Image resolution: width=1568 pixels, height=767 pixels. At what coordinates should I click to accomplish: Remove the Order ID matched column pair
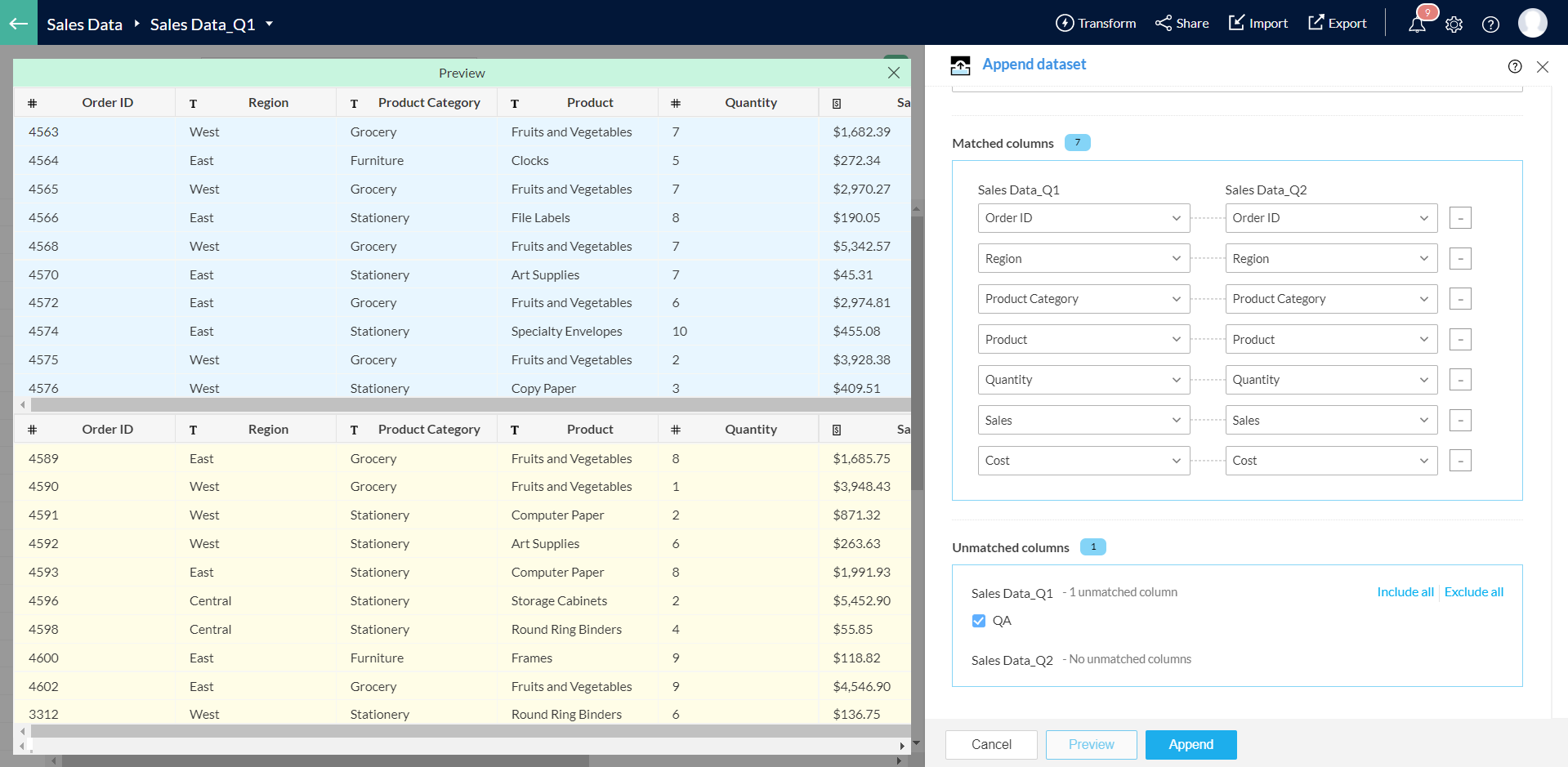click(x=1460, y=218)
